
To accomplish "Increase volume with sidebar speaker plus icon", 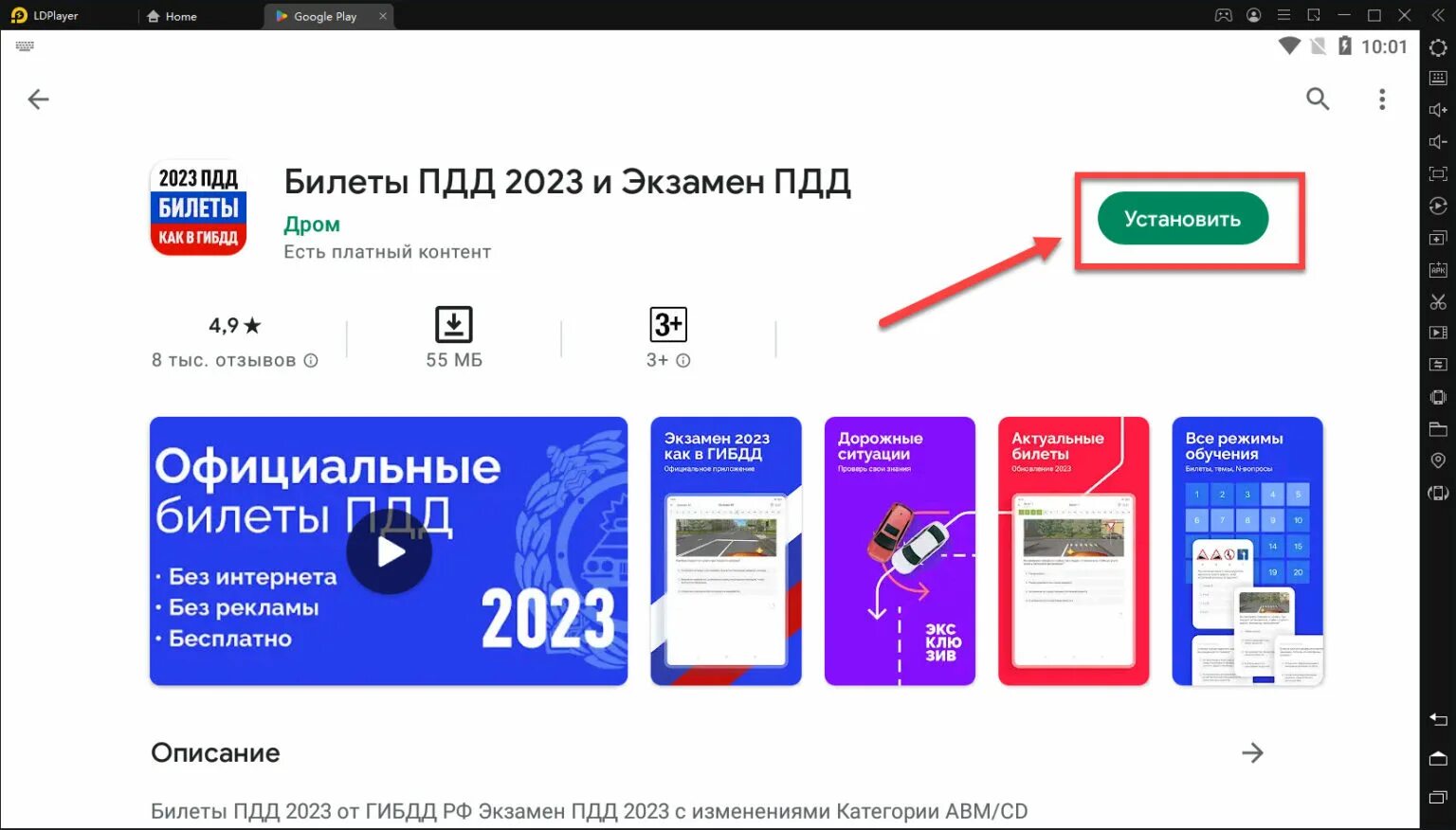I will point(1438,110).
